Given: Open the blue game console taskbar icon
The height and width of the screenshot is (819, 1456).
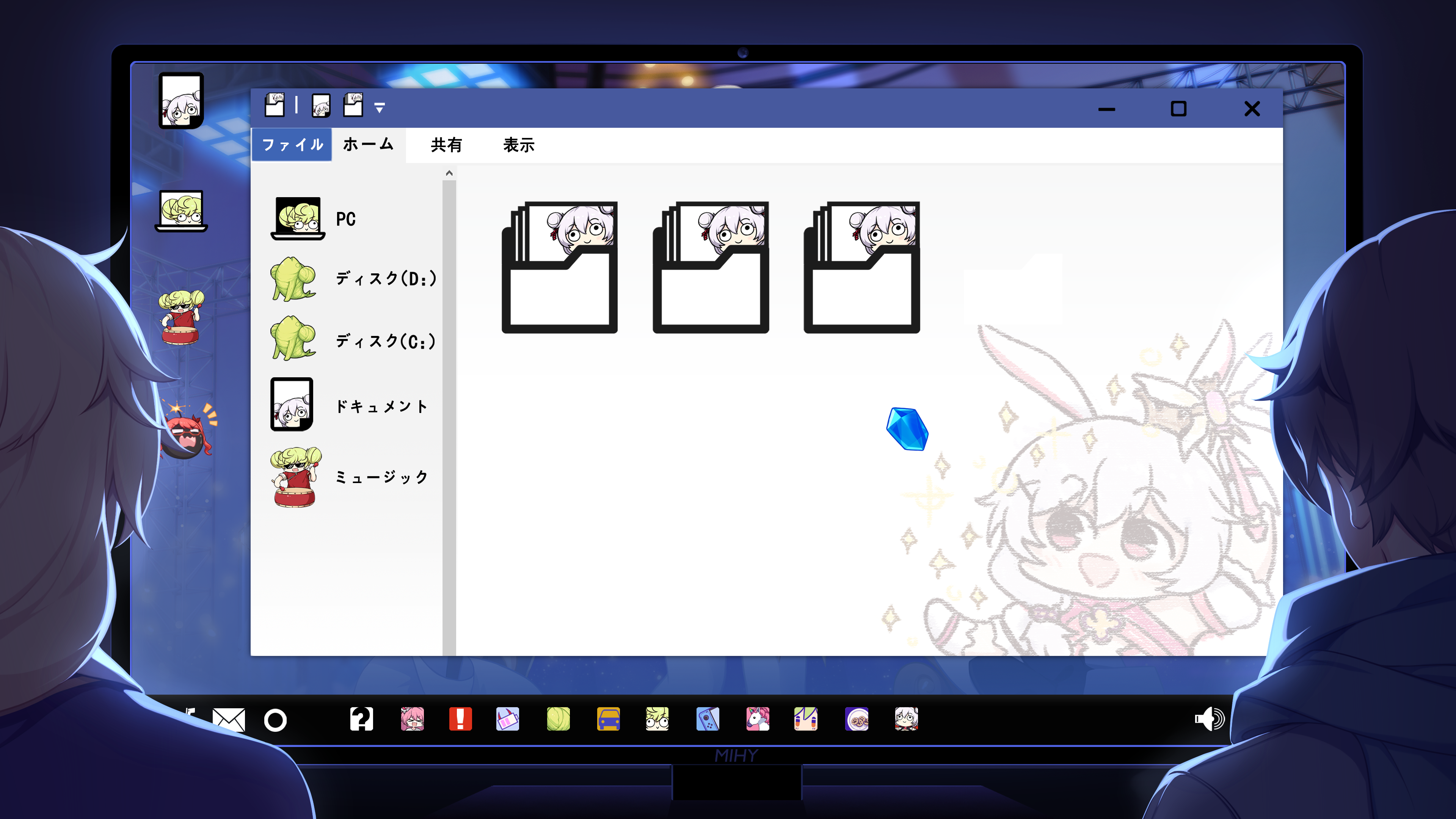Looking at the screenshot, I should point(708,719).
